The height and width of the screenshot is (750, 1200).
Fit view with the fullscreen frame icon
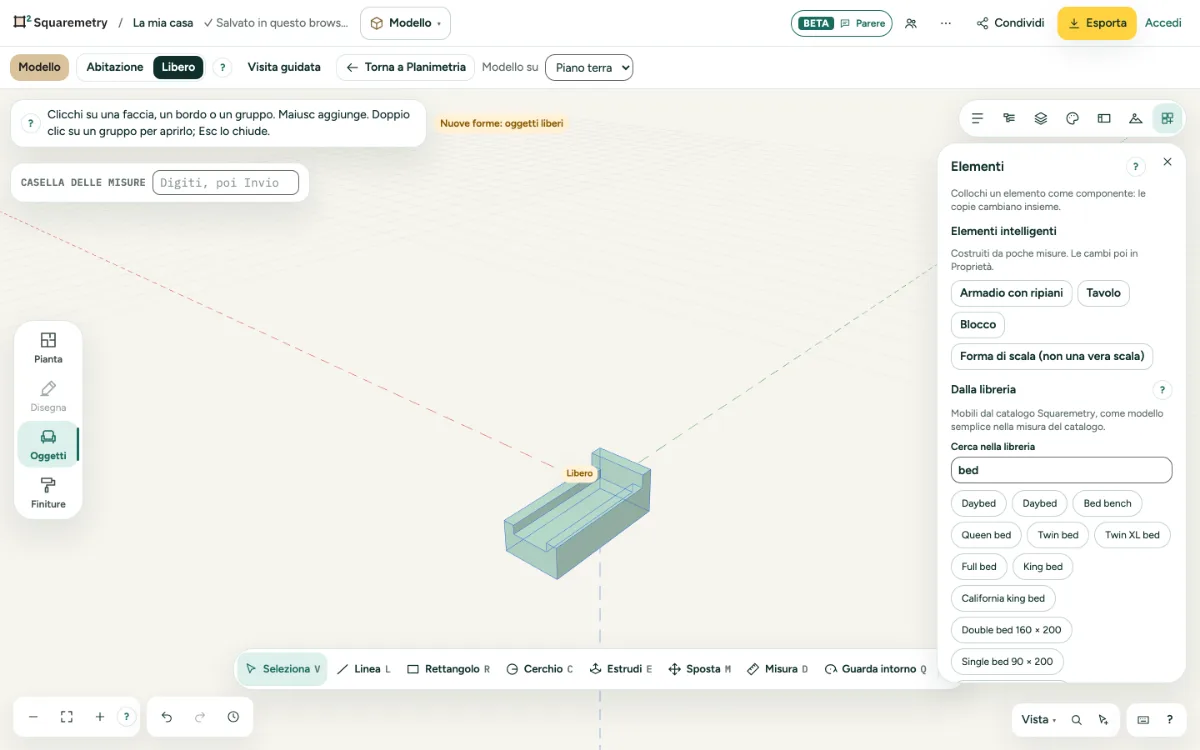(67, 717)
